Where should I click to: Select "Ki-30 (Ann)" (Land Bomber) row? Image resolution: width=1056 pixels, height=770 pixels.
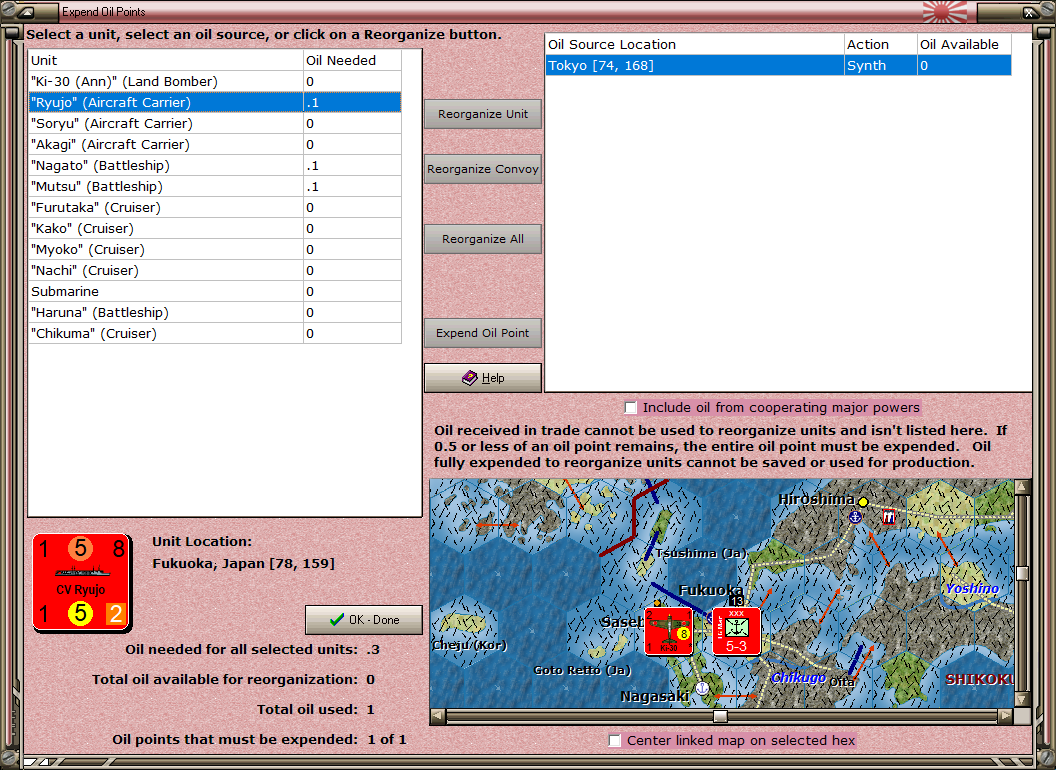coord(215,82)
